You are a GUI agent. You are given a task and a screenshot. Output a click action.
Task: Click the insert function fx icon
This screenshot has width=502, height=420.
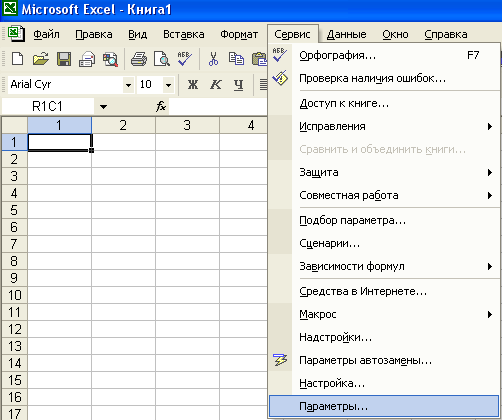point(161,107)
